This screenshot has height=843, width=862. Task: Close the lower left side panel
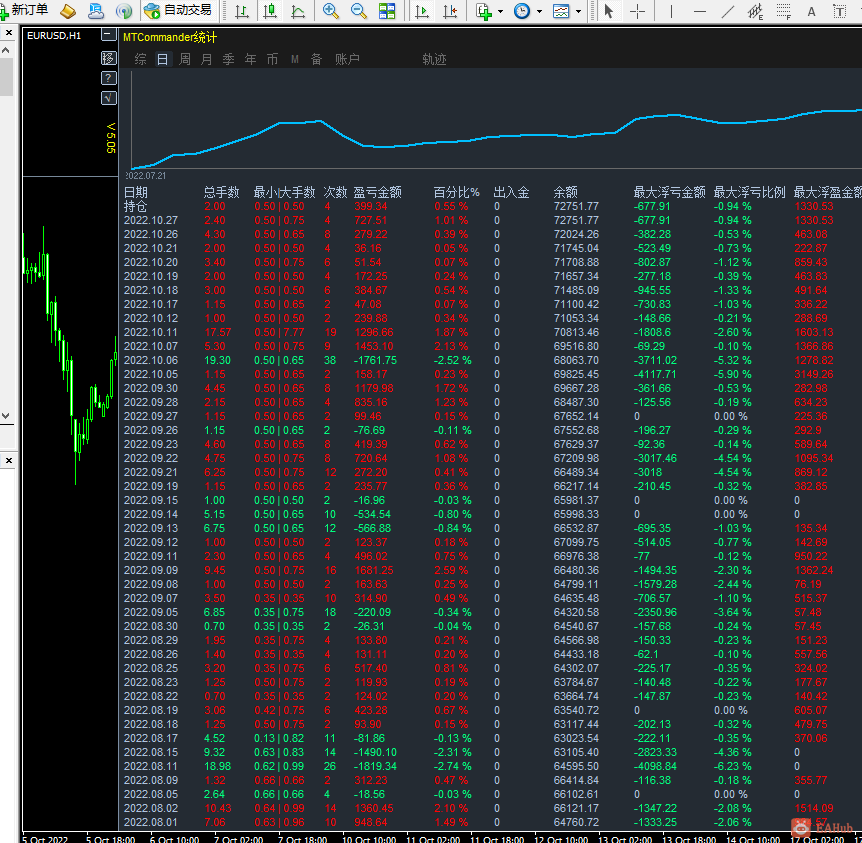pyautogui.click(x=9, y=460)
